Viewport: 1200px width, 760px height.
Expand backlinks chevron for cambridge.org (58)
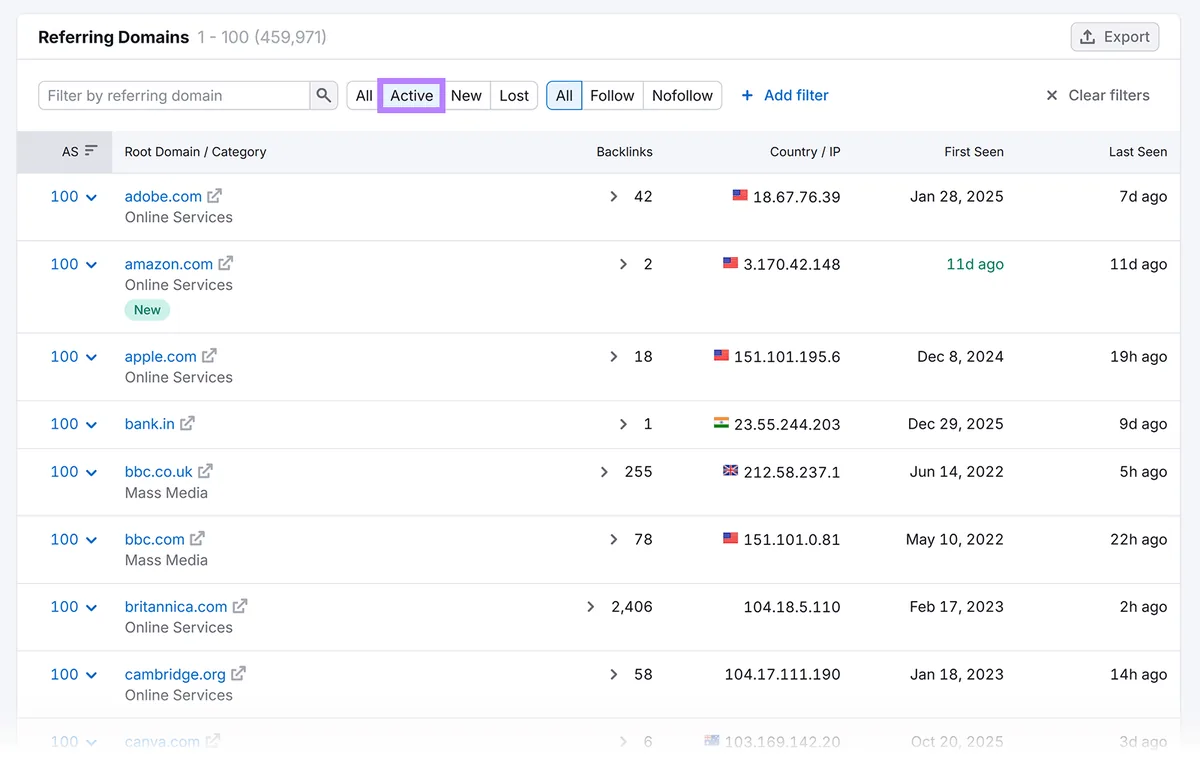coord(614,674)
